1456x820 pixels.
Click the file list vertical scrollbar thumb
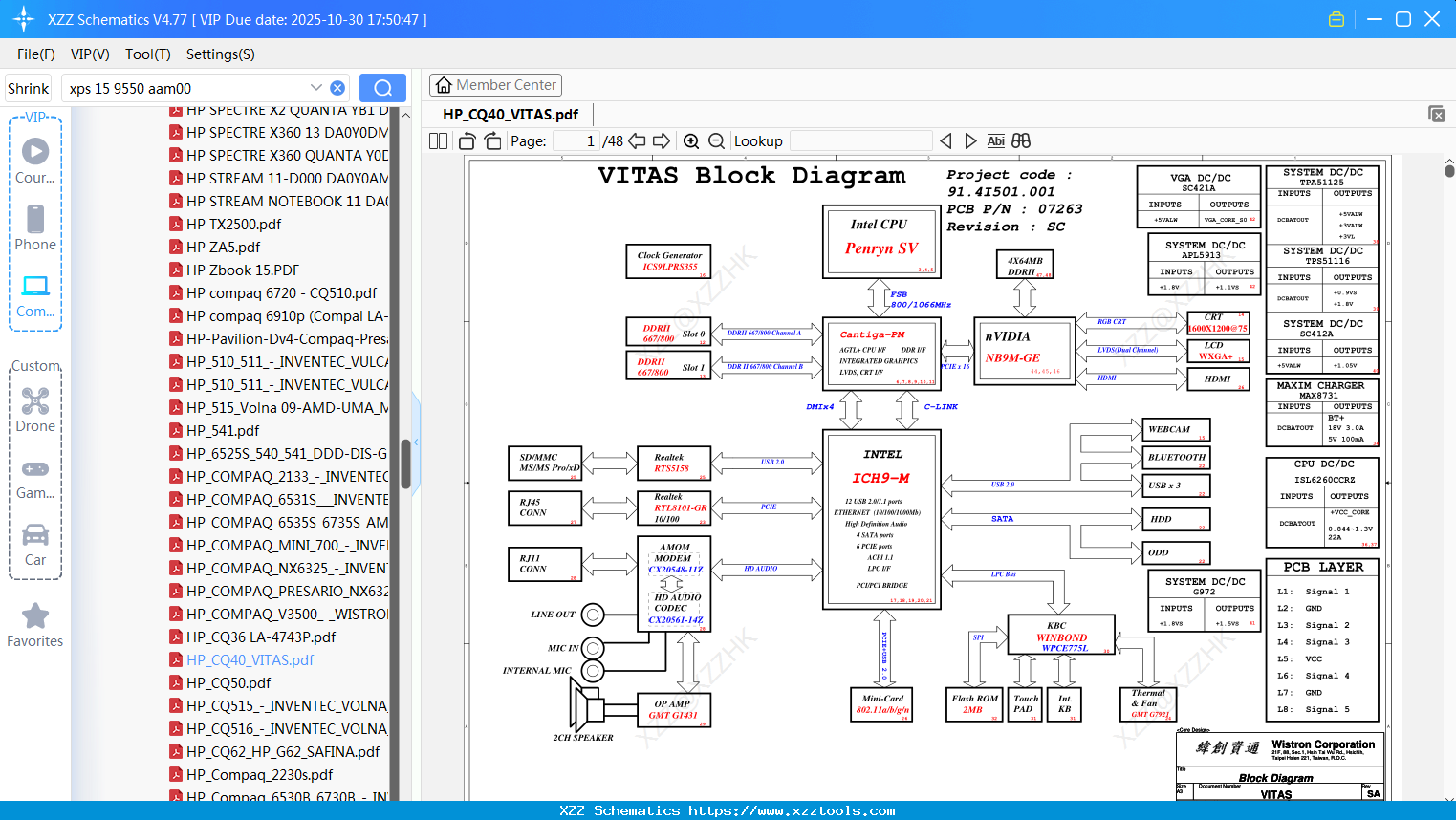coord(405,464)
